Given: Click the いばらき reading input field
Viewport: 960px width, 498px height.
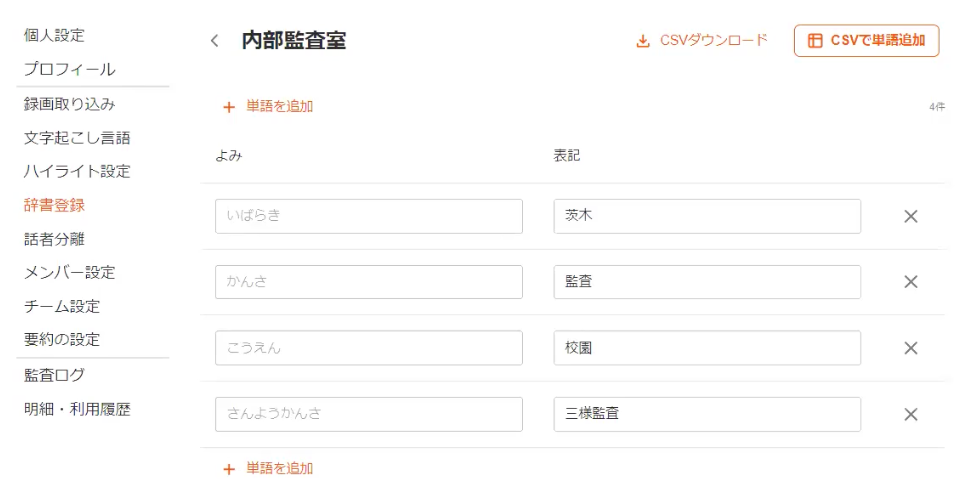Looking at the screenshot, I should [368, 216].
